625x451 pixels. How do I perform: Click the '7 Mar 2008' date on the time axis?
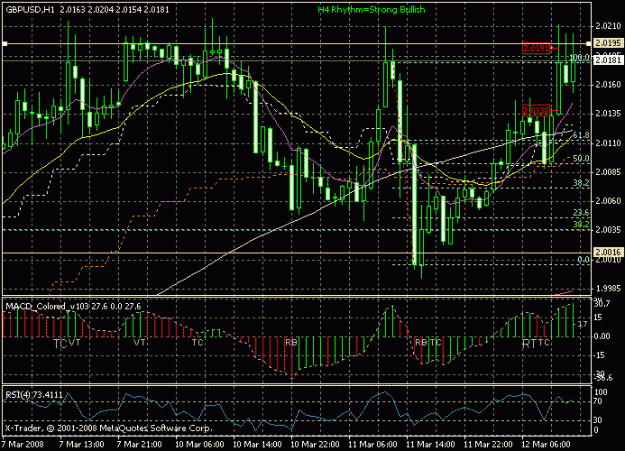(x=23, y=444)
